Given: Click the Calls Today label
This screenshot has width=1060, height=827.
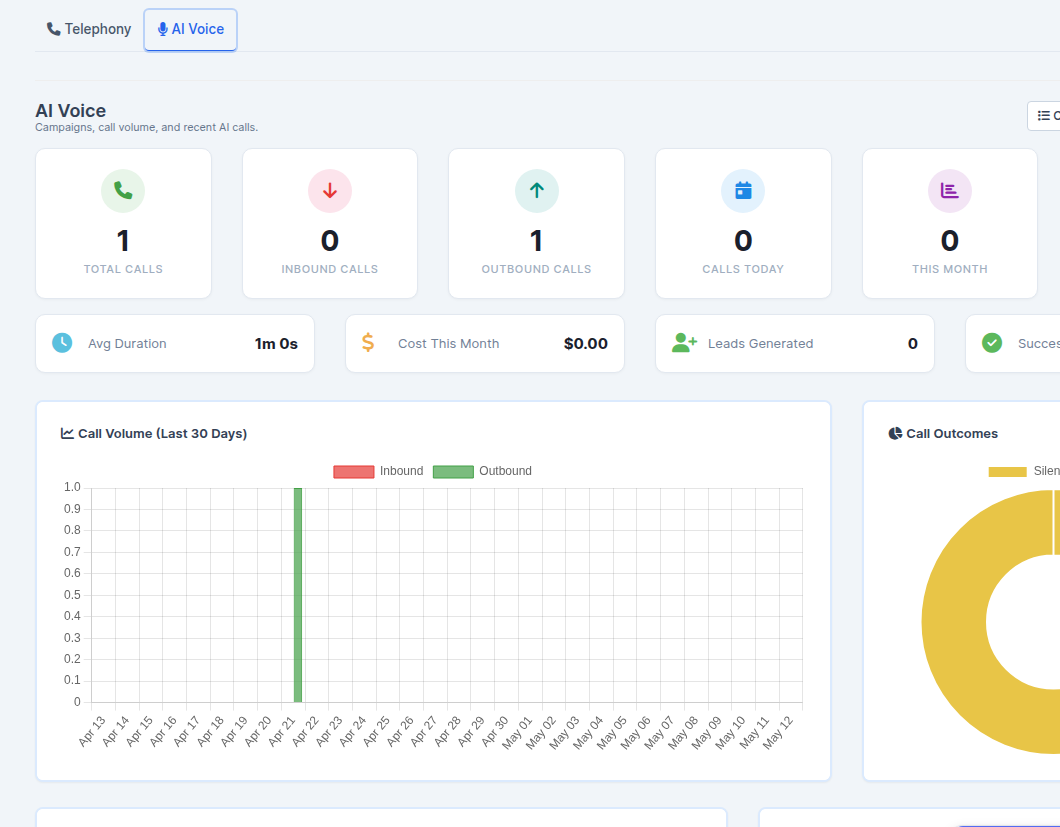Looking at the screenshot, I should [x=743, y=269].
